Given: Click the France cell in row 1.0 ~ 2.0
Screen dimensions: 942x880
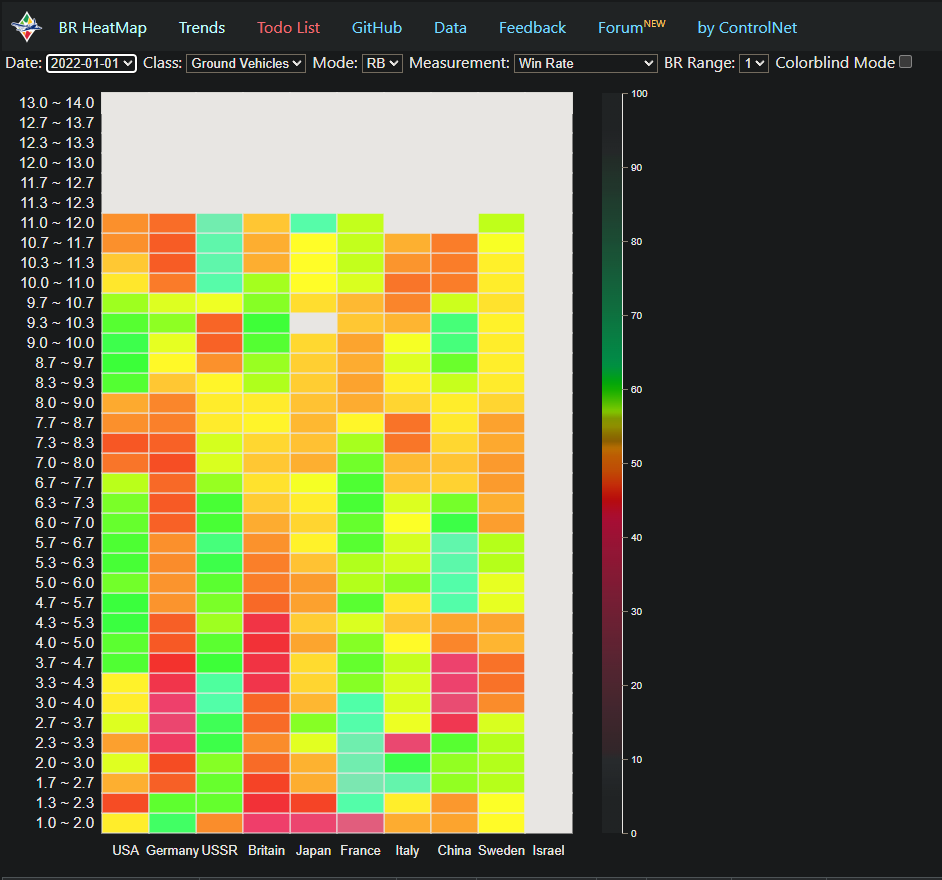Looking at the screenshot, I should (360, 823).
